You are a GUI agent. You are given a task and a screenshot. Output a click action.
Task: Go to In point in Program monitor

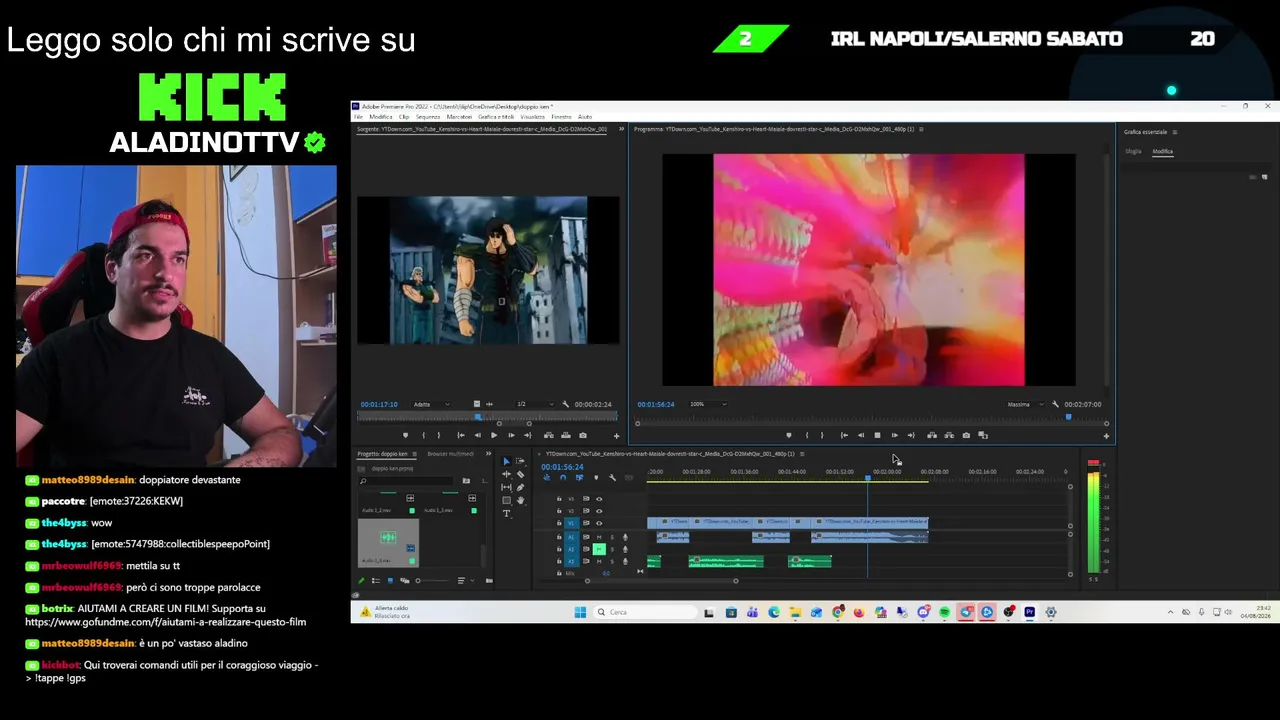coord(844,435)
